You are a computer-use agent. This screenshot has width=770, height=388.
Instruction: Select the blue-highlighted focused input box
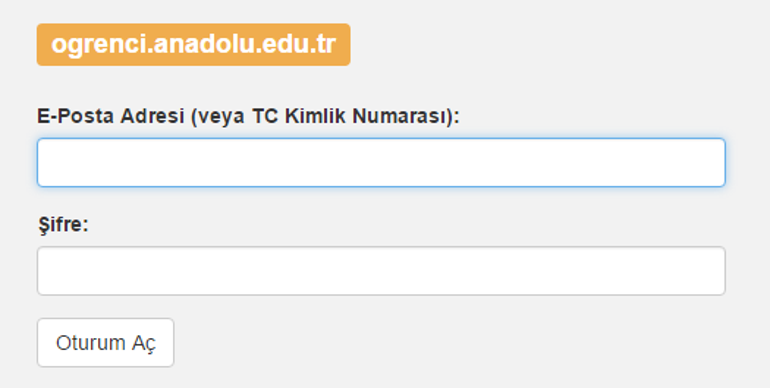pyautogui.click(x=381, y=163)
